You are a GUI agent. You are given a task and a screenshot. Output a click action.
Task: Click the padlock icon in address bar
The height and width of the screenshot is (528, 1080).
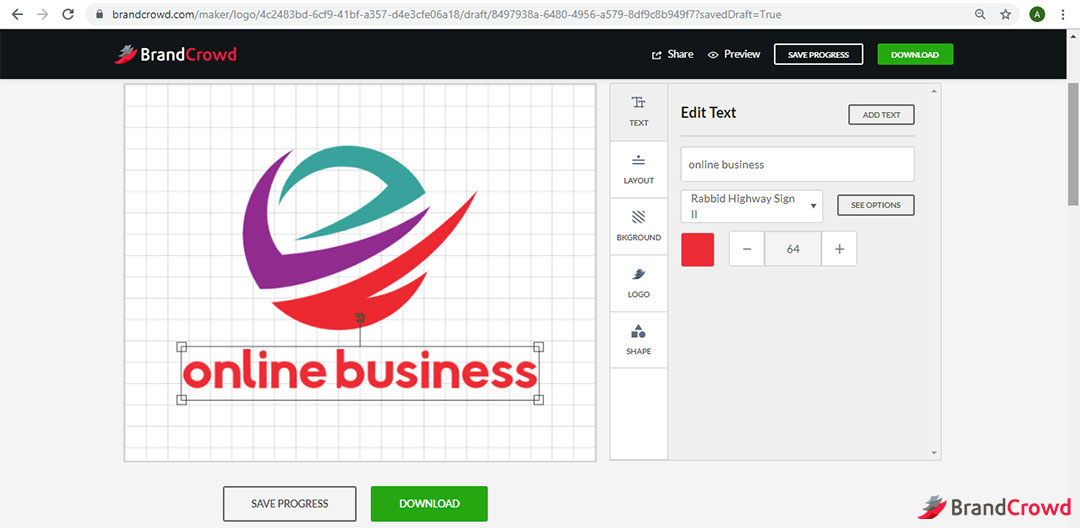pos(100,14)
